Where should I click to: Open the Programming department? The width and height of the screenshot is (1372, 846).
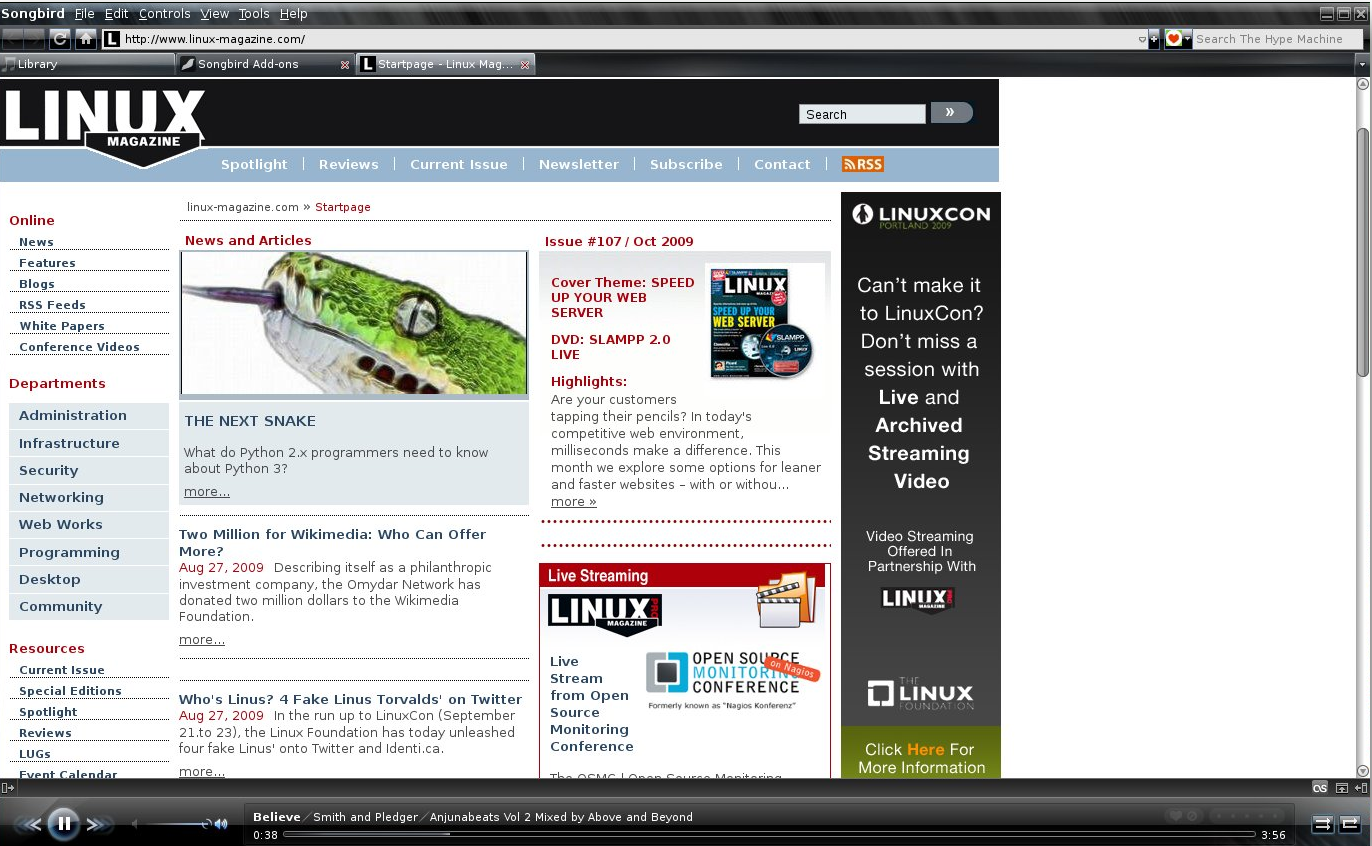pos(89,553)
